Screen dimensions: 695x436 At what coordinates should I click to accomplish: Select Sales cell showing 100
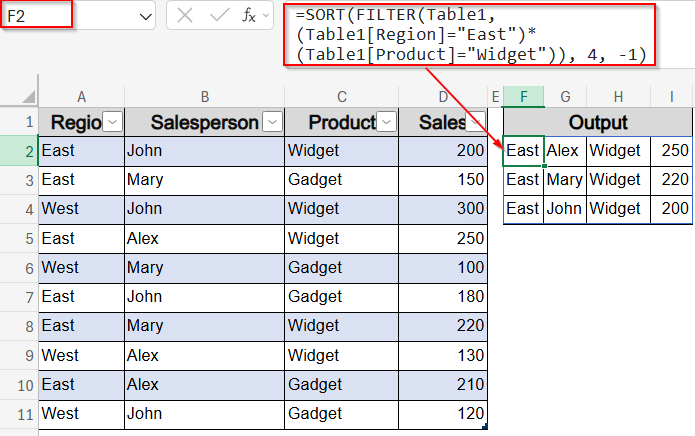pyautogui.click(x=443, y=268)
